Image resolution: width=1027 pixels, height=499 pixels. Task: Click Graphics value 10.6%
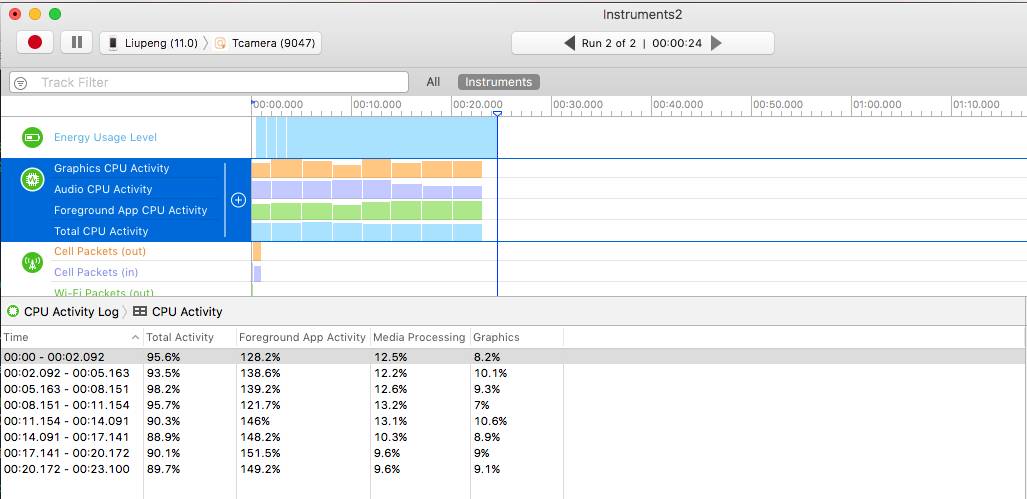tap(491, 421)
